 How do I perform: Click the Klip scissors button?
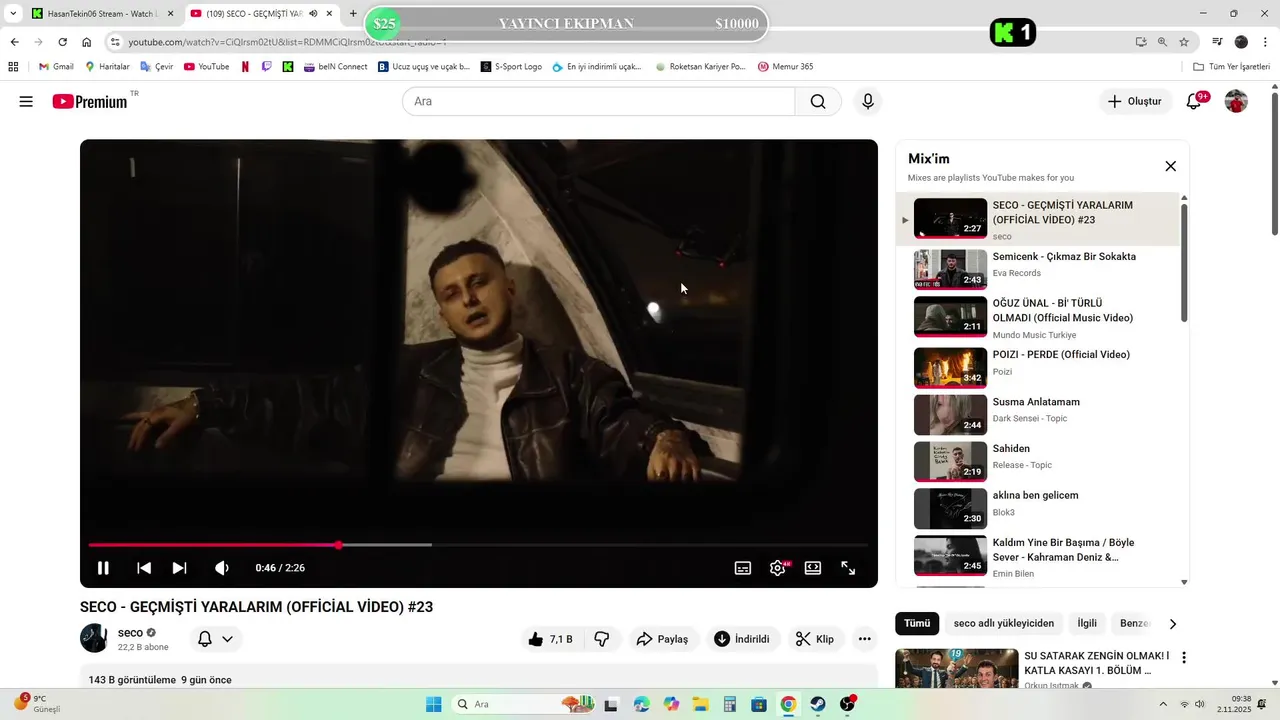pyautogui.click(x=815, y=639)
